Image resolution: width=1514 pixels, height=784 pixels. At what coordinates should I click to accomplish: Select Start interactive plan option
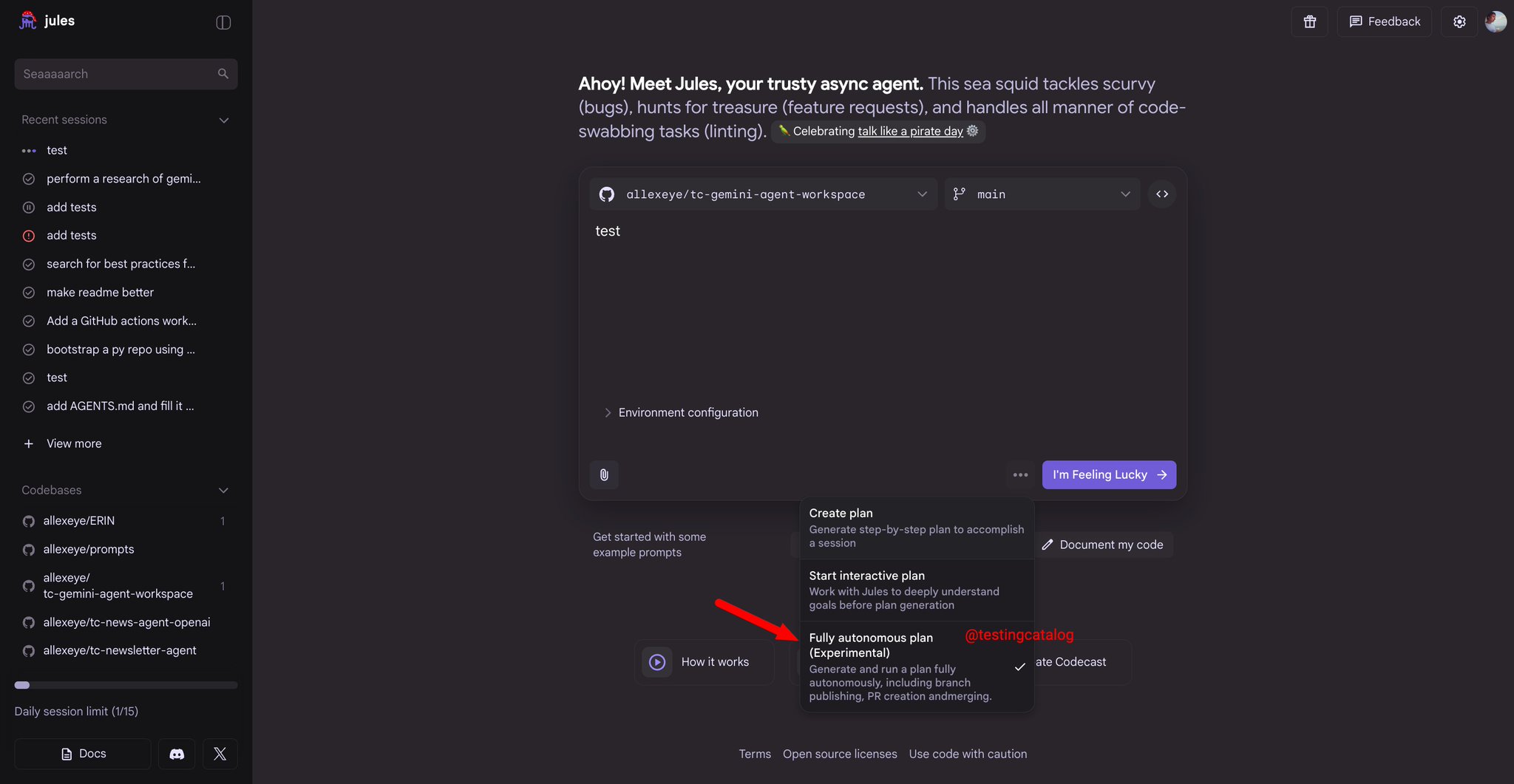click(917, 590)
